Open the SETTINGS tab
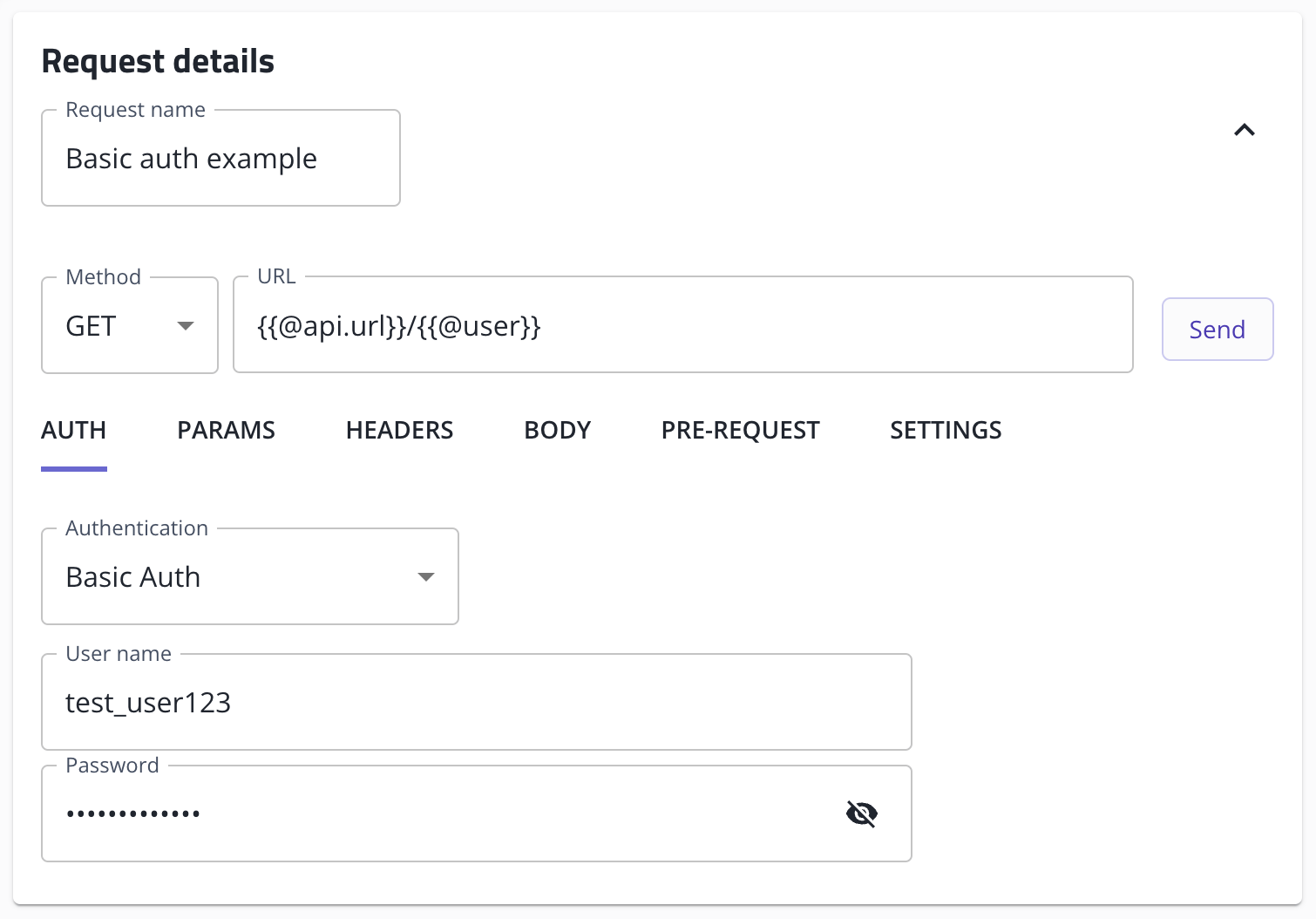 coord(945,430)
